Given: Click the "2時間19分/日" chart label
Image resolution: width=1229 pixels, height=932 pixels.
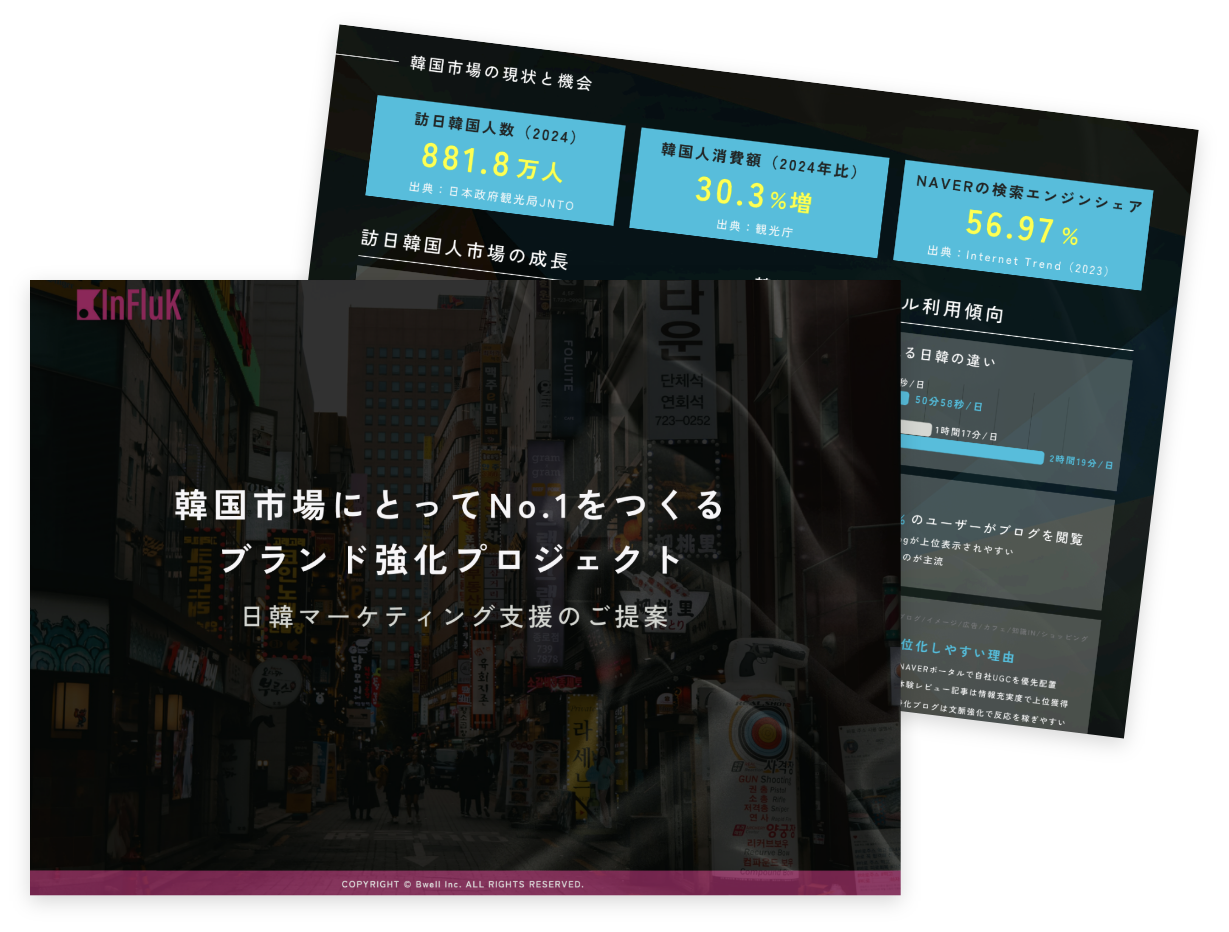Looking at the screenshot, I should tap(1081, 461).
